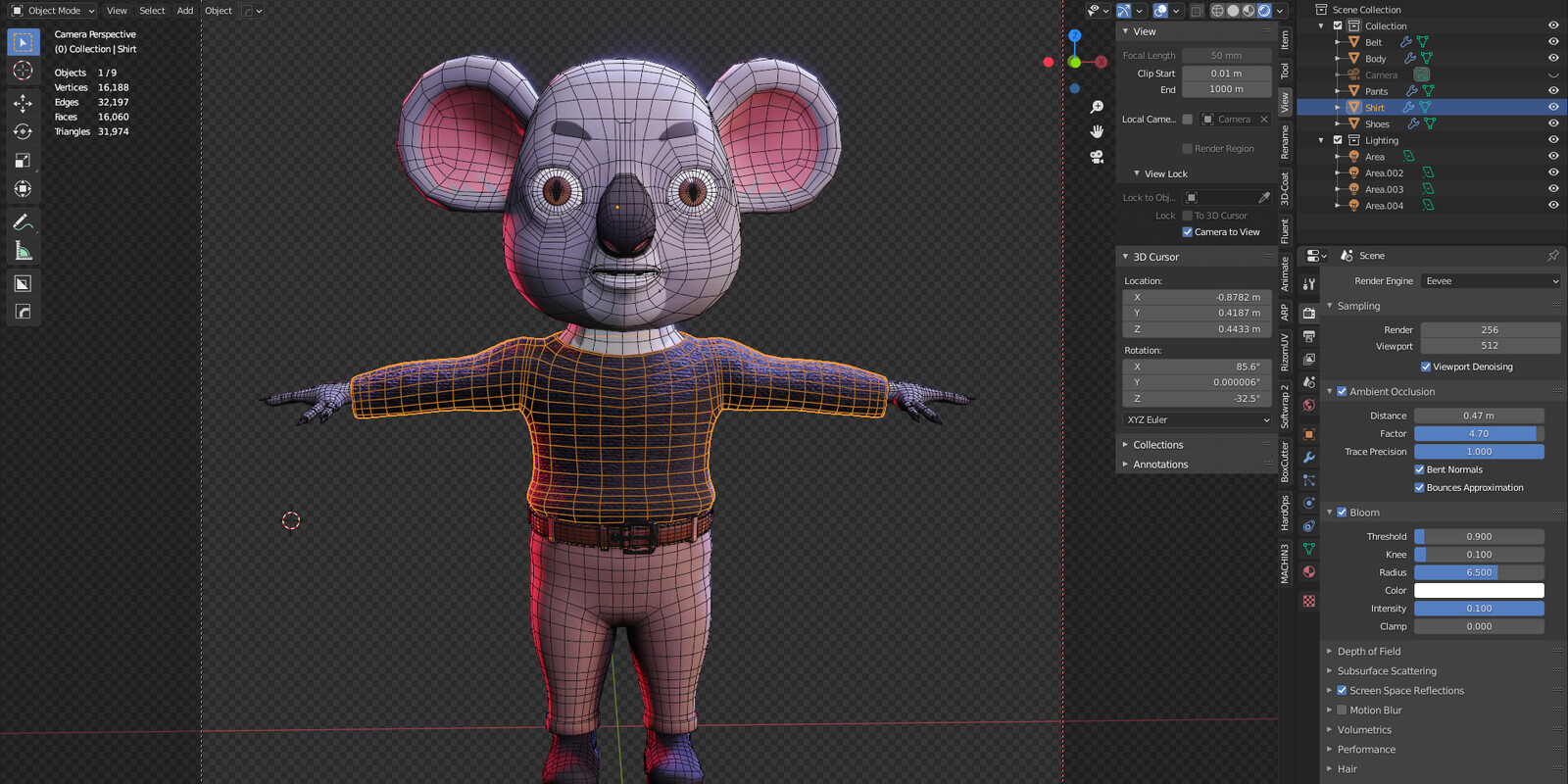Select the Rotate tool in left toolbar
This screenshot has height=784, width=1568.
click(x=23, y=131)
